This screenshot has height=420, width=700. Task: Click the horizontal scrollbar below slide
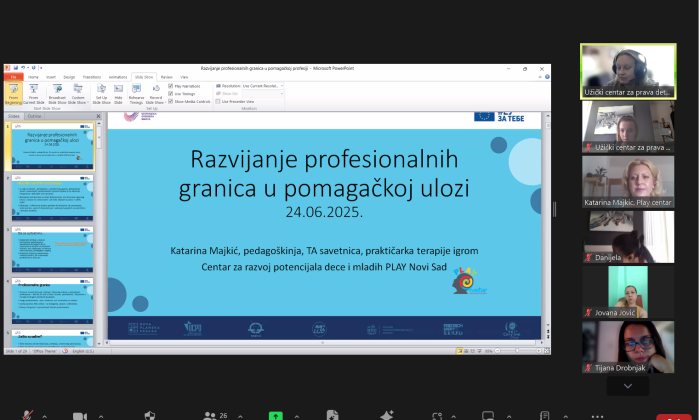[x=323, y=343]
